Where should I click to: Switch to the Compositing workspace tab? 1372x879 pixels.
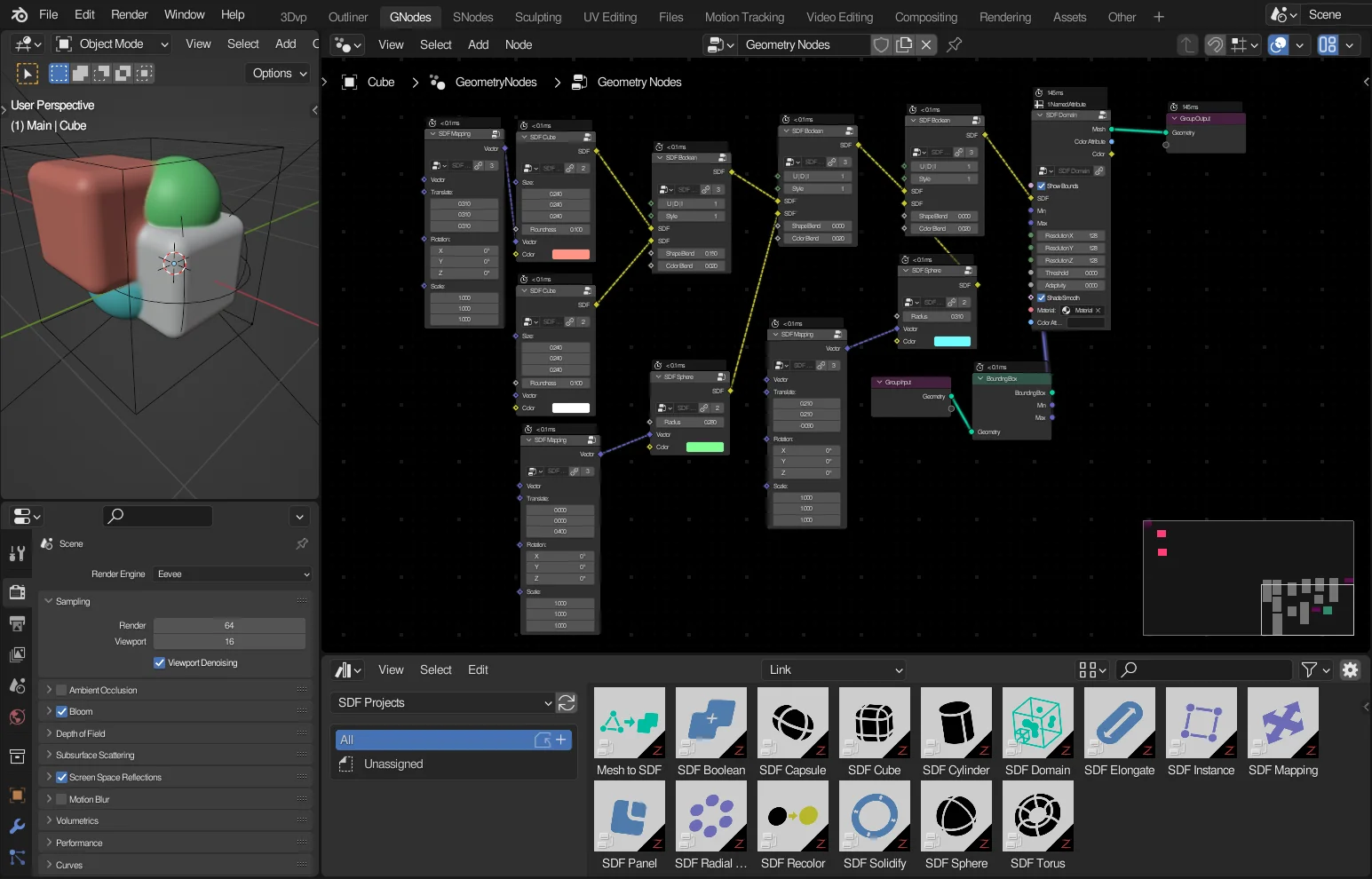(925, 16)
